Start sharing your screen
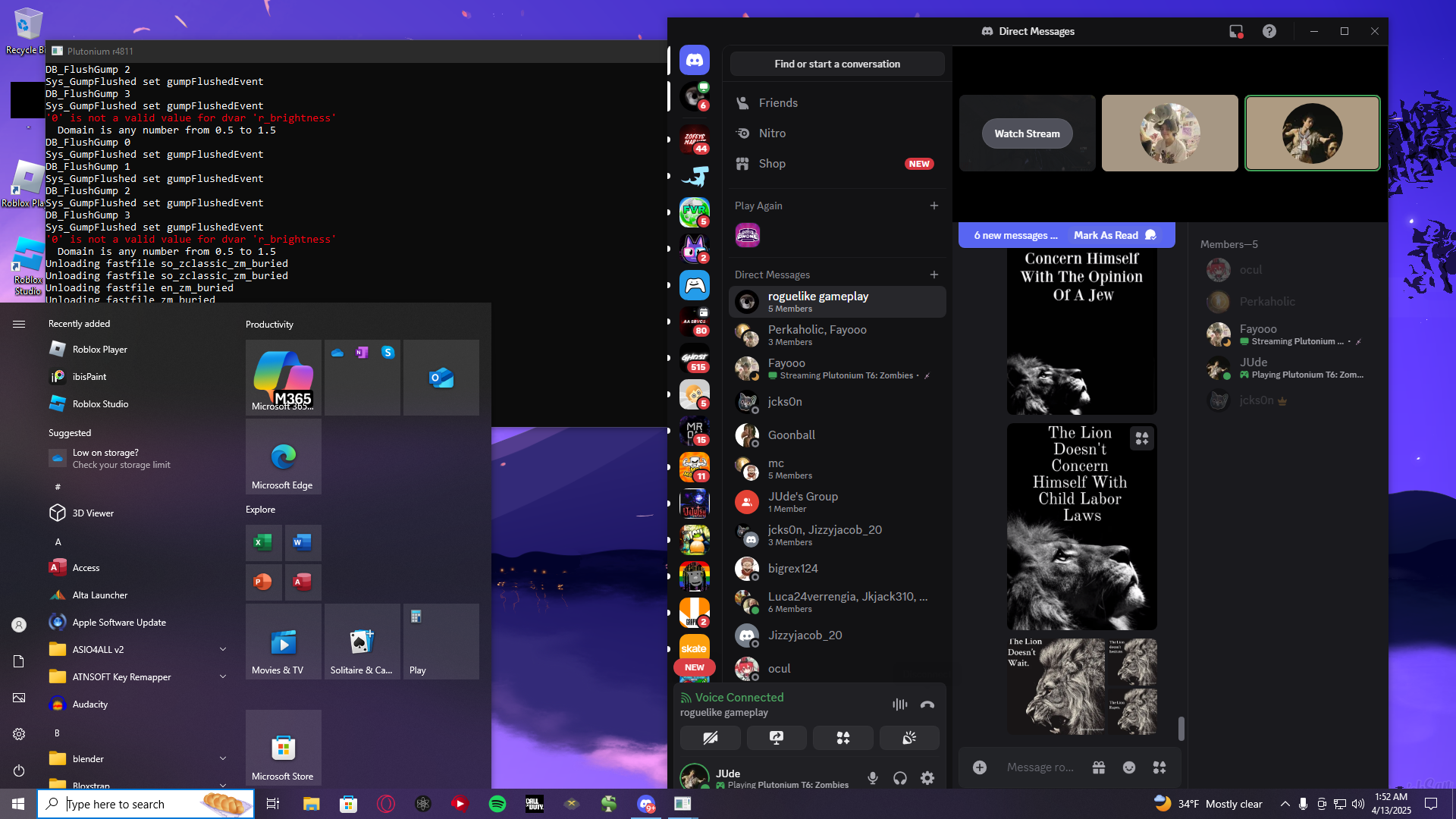Viewport: 1456px width, 819px height. (777, 738)
